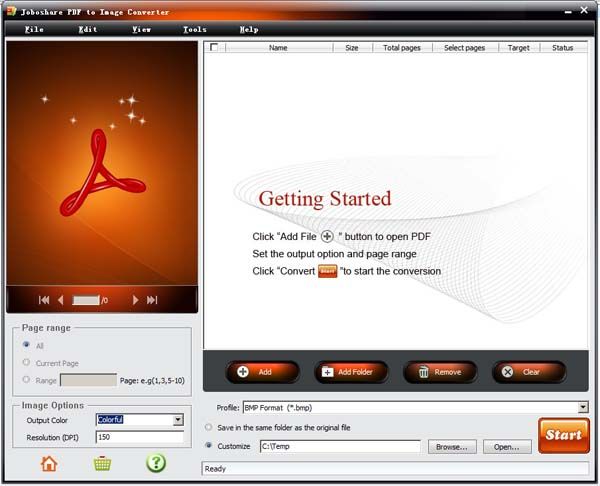Screen dimensions: 600x486
Task: Jump to the last page in preview
Action: point(152,300)
